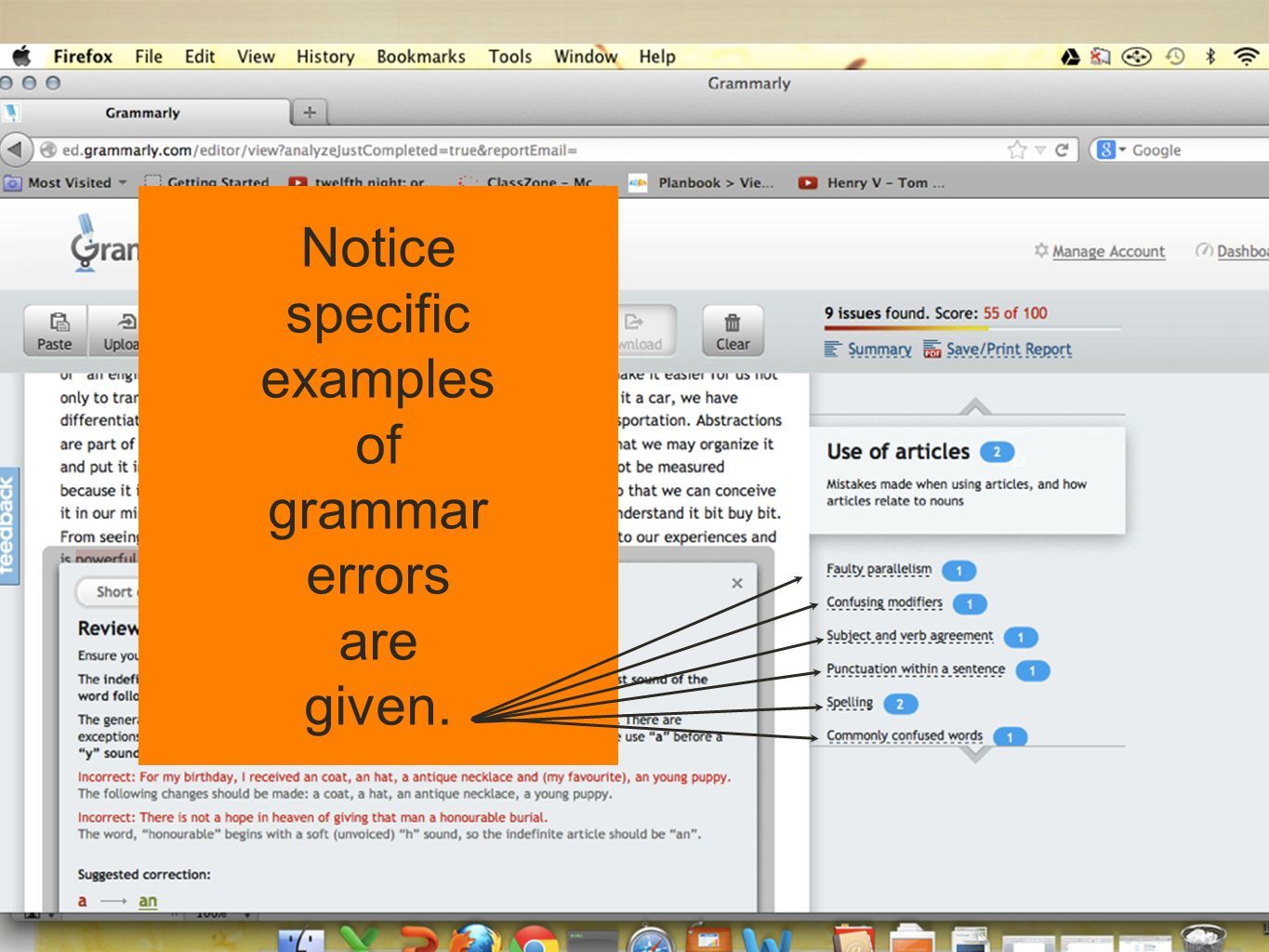
Task: Bookmark this page with star icon
Action: pyautogui.click(x=1017, y=150)
